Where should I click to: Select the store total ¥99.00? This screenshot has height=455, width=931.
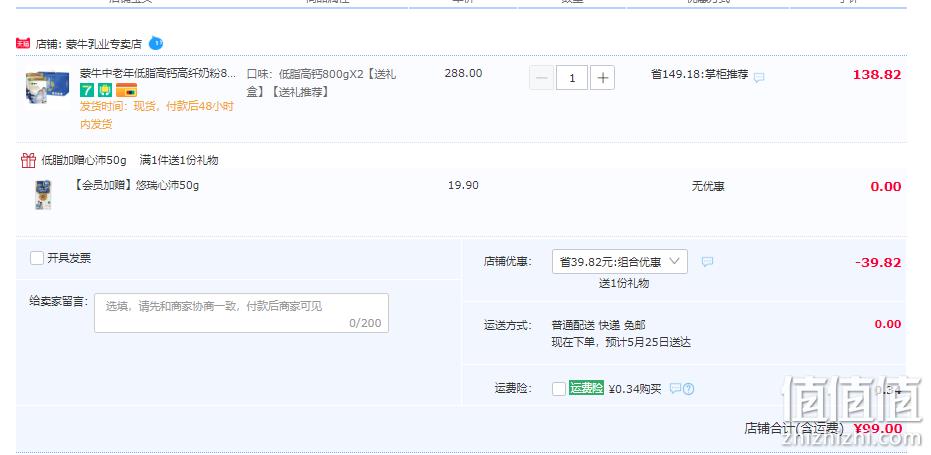pyautogui.click(x=878, y=428)
